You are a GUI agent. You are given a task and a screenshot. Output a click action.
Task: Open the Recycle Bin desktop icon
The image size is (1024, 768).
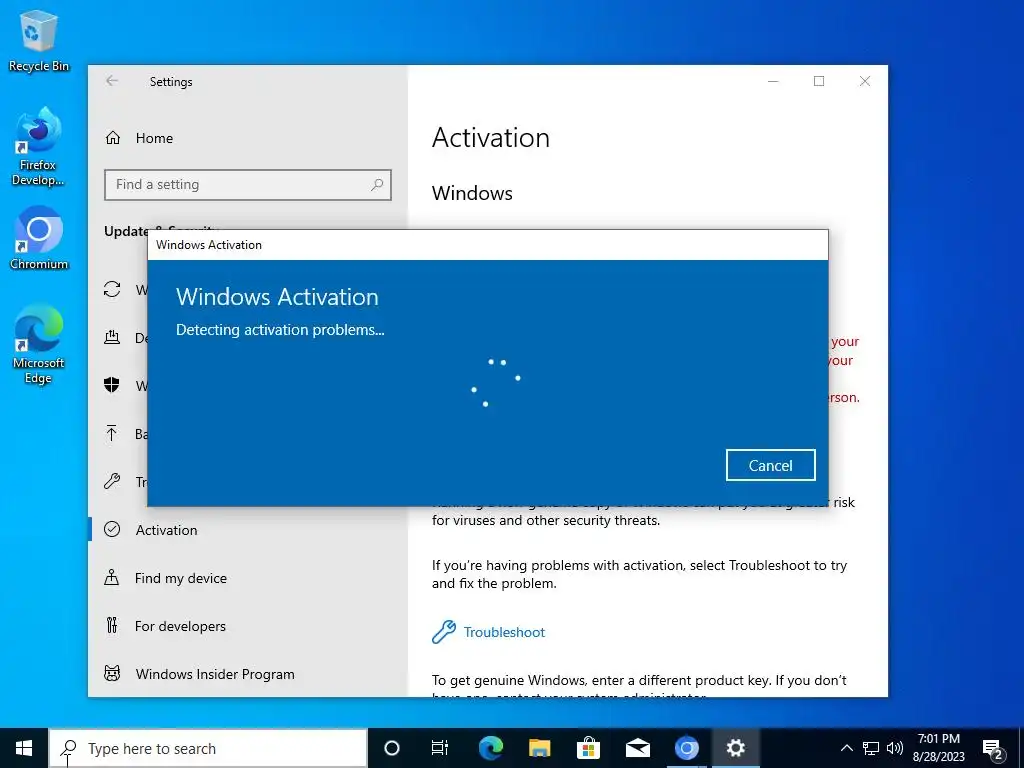coord(39,40)
